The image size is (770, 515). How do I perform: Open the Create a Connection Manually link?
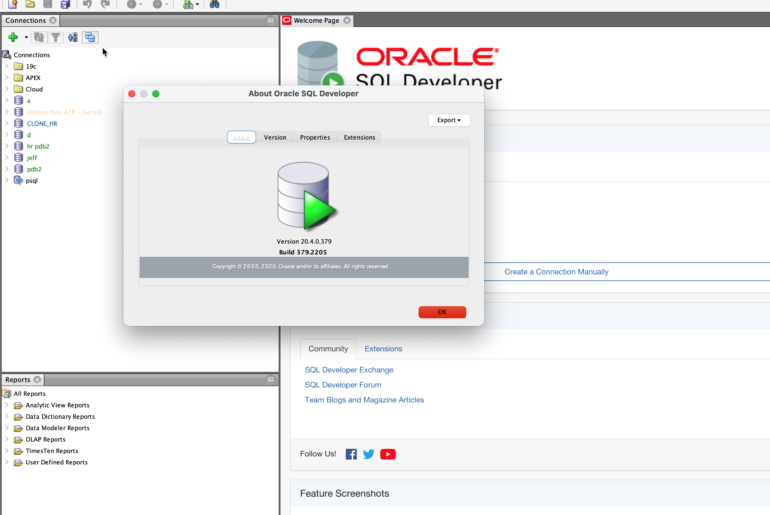556,272
